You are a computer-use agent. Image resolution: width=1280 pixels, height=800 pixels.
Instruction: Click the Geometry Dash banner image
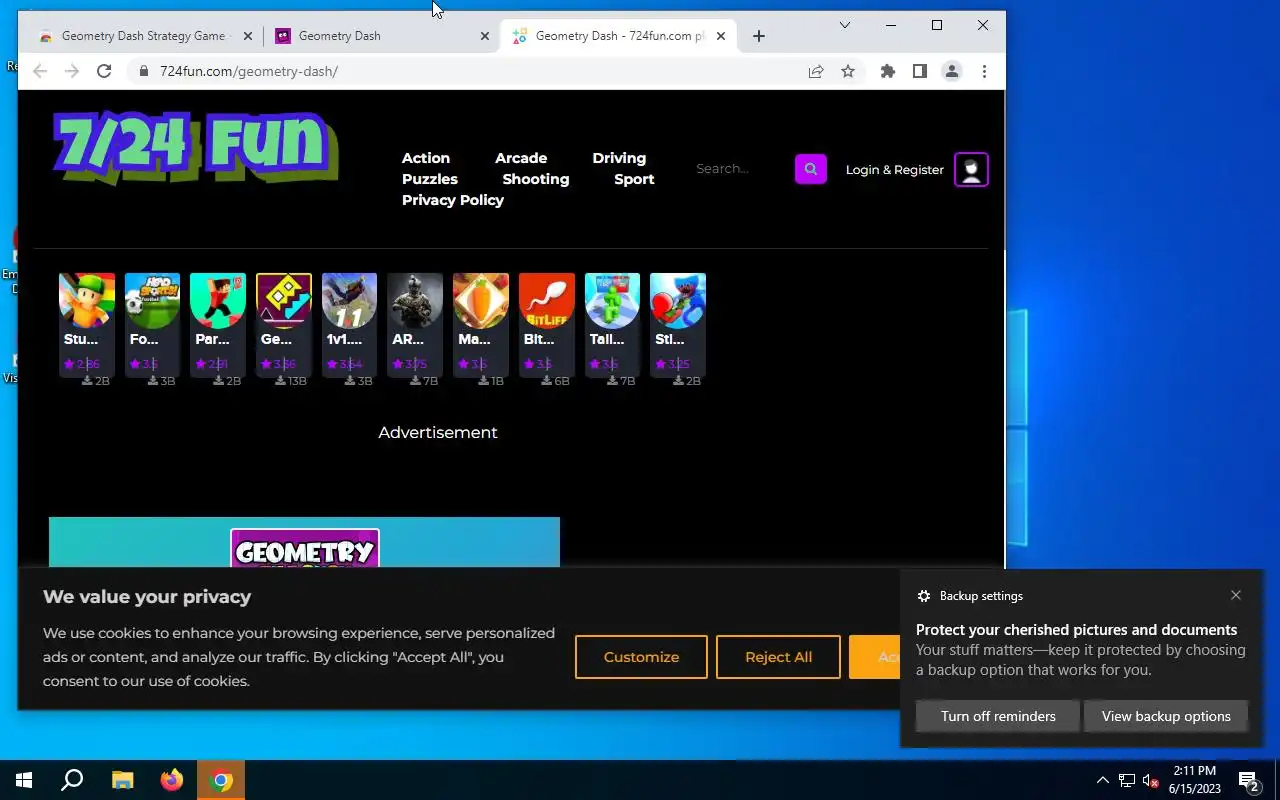click(304, 542)
